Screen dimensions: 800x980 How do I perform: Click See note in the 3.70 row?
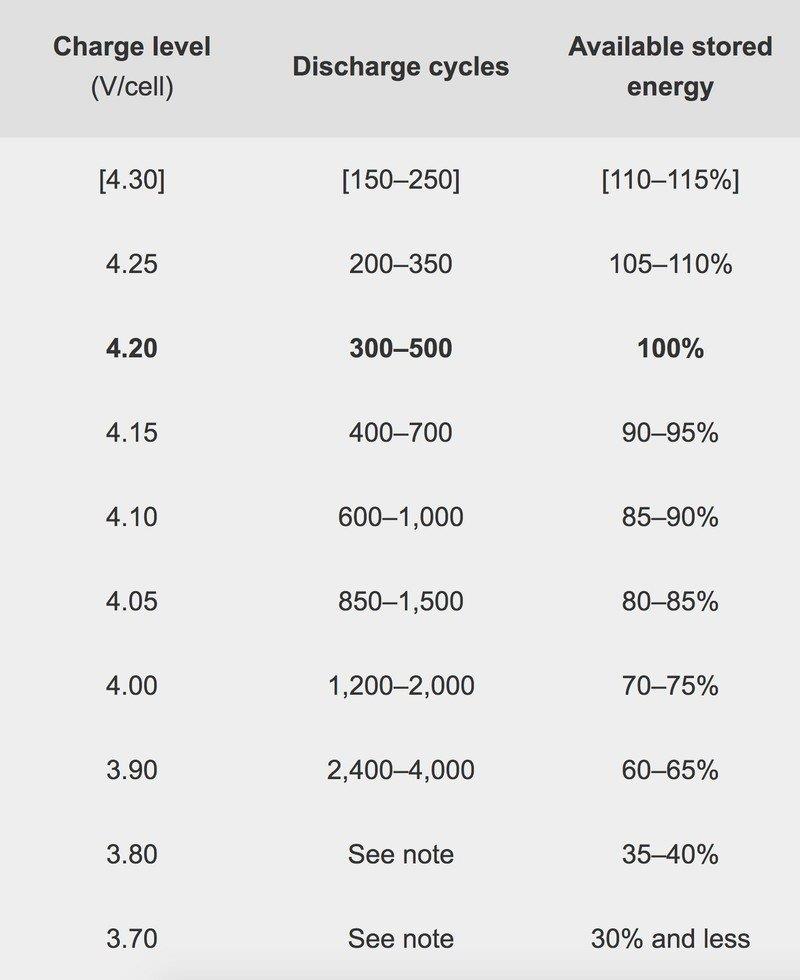(x=400, y=939)
